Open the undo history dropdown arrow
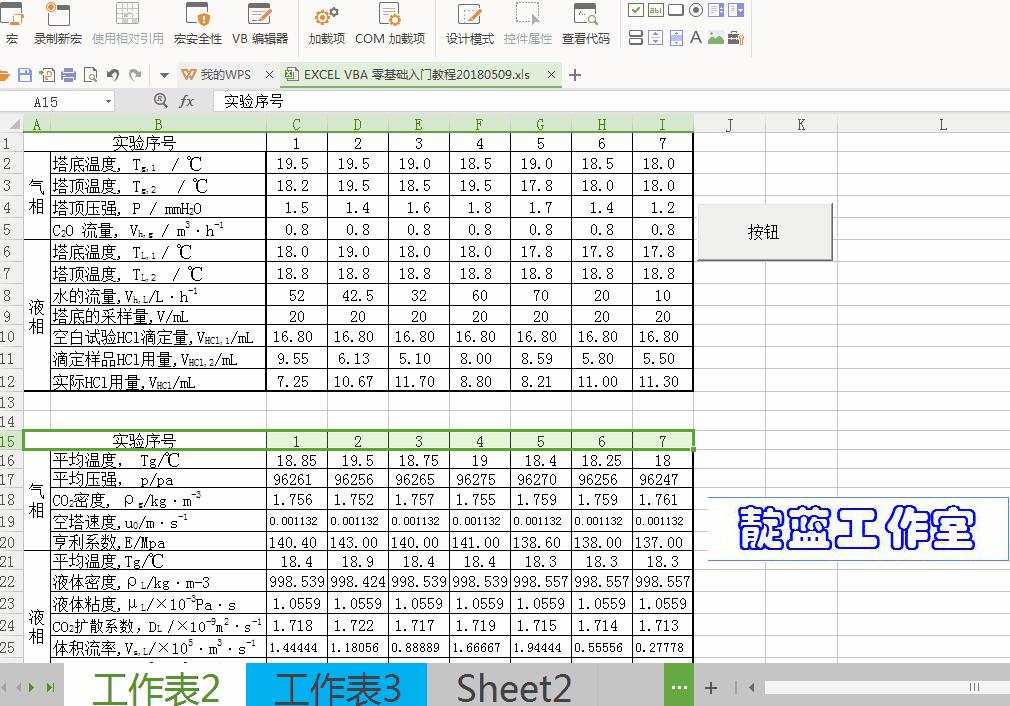 163,74
